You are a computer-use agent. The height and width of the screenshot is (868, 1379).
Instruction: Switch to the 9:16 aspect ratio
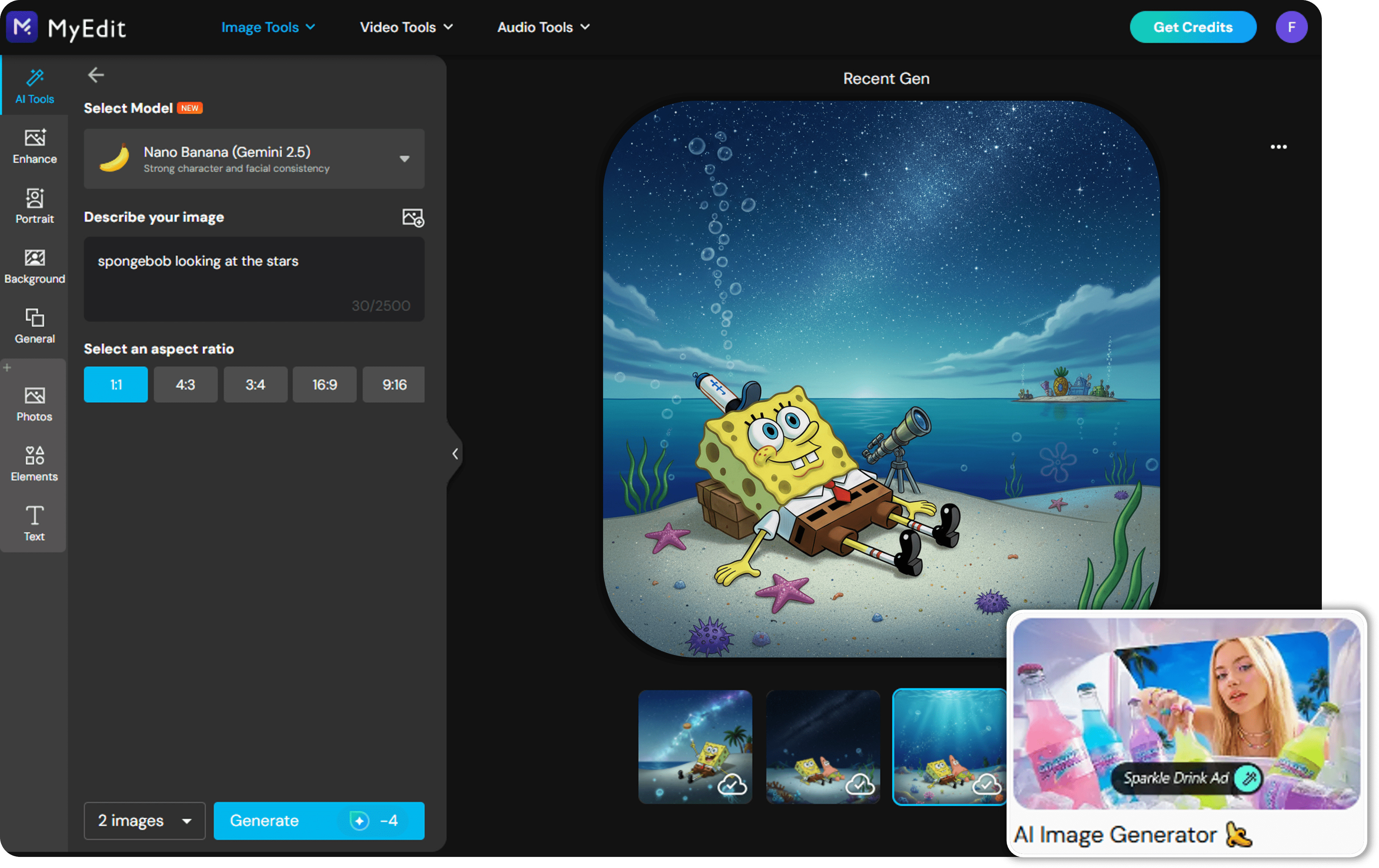pyautogui.click(x=394, y=384)
